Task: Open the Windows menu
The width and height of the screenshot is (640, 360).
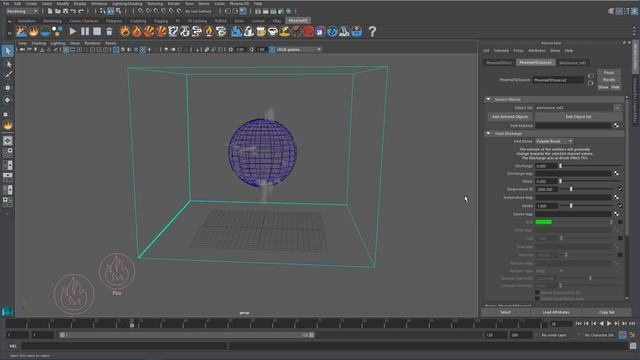Action: point(99,3)
